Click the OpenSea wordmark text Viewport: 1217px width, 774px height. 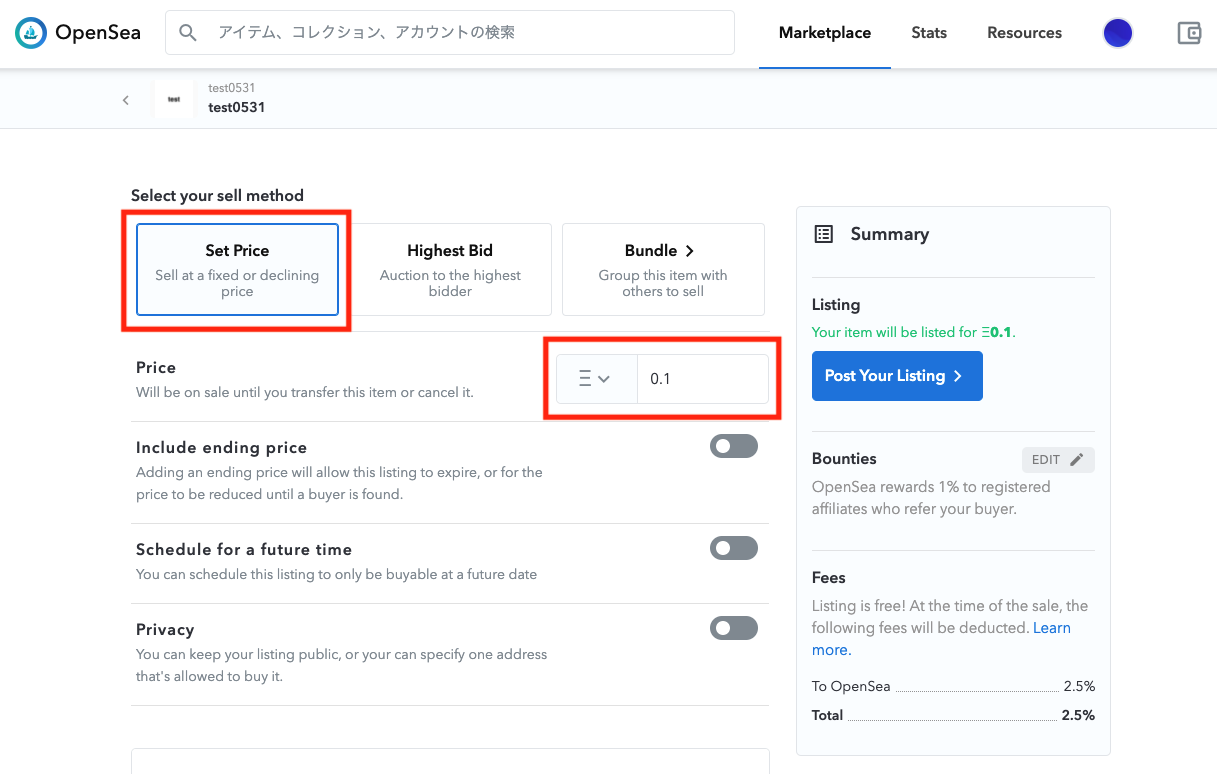point(98,33)
